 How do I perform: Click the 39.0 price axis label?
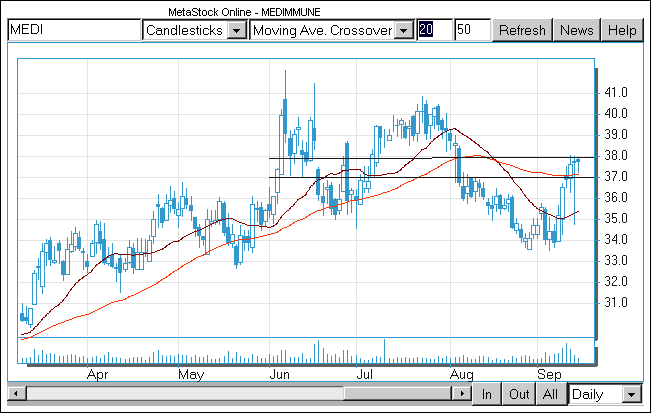tap(616, 134)
